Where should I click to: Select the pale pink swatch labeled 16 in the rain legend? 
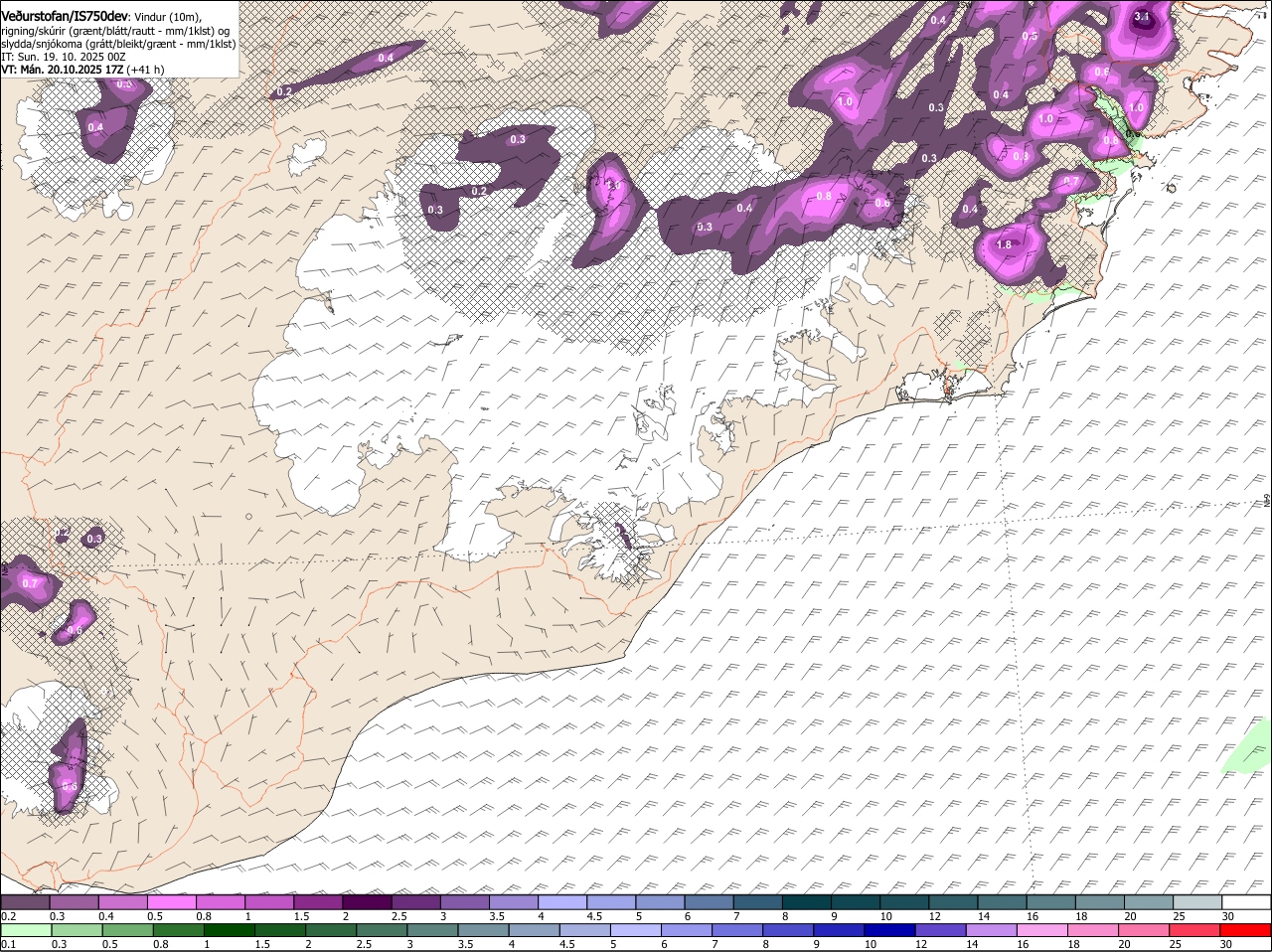click(x=1041, y=930)
